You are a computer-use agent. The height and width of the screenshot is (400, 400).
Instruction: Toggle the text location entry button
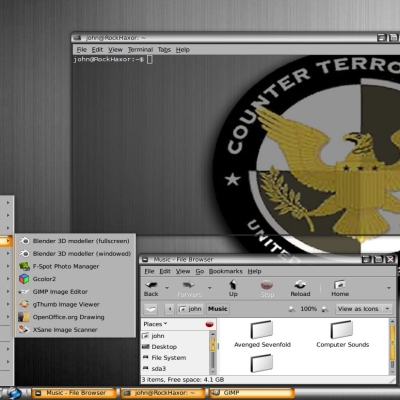click(x=151, y=309)
